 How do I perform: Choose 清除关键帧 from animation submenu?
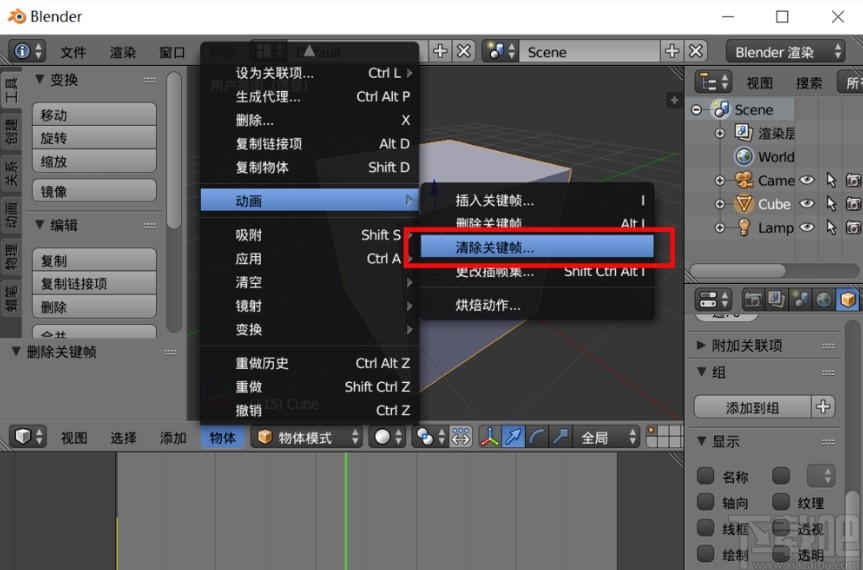[537, 248]
